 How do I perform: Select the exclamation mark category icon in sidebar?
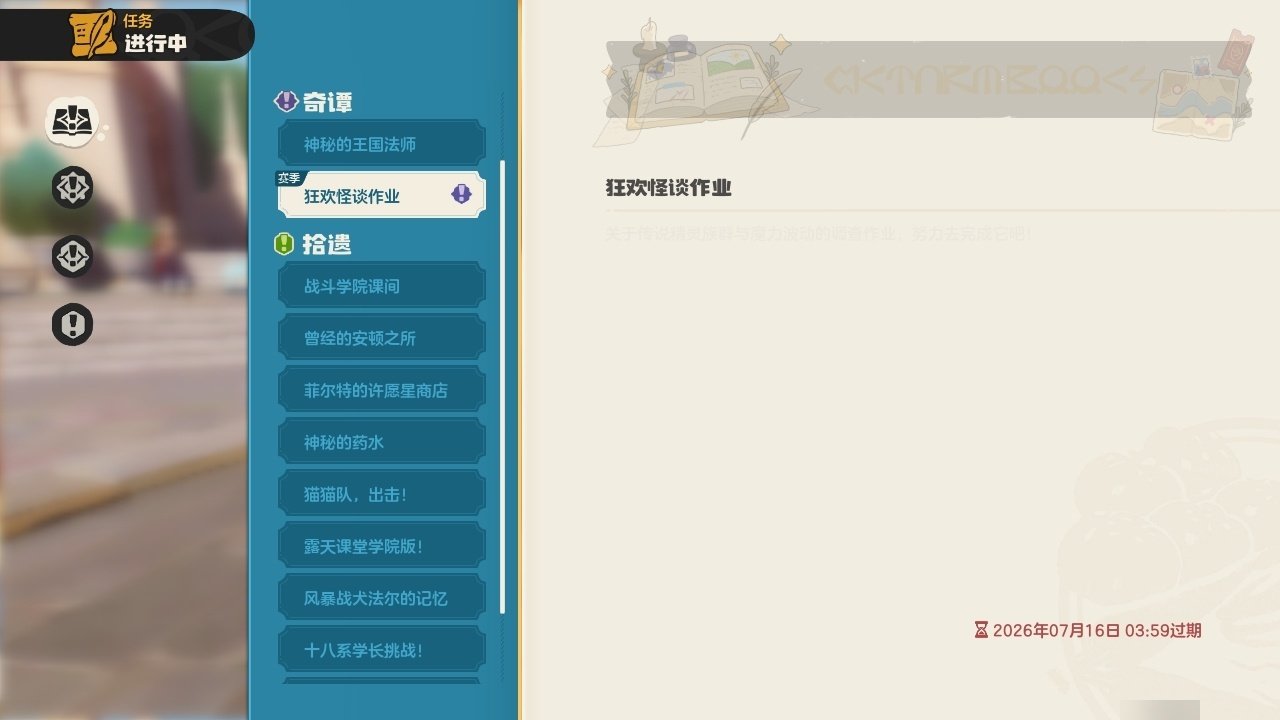point(73,325)
